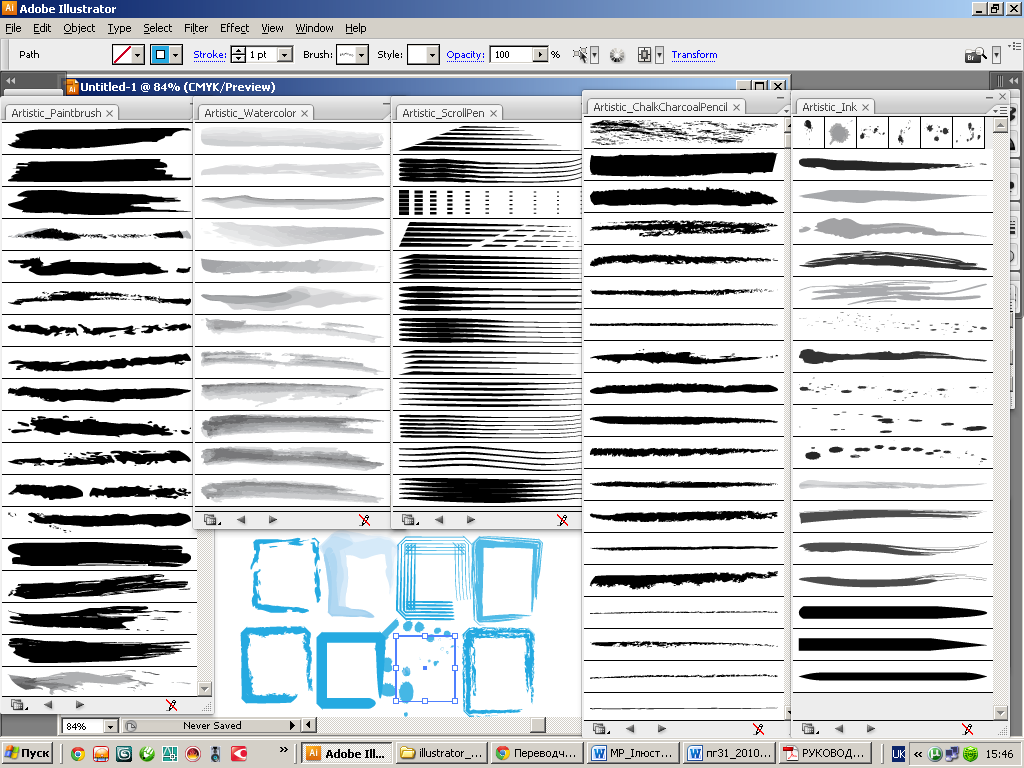Click the selected ink splatter frame on canvas
This screenshot has height=768, width=1024.
[x=425, y=667]
